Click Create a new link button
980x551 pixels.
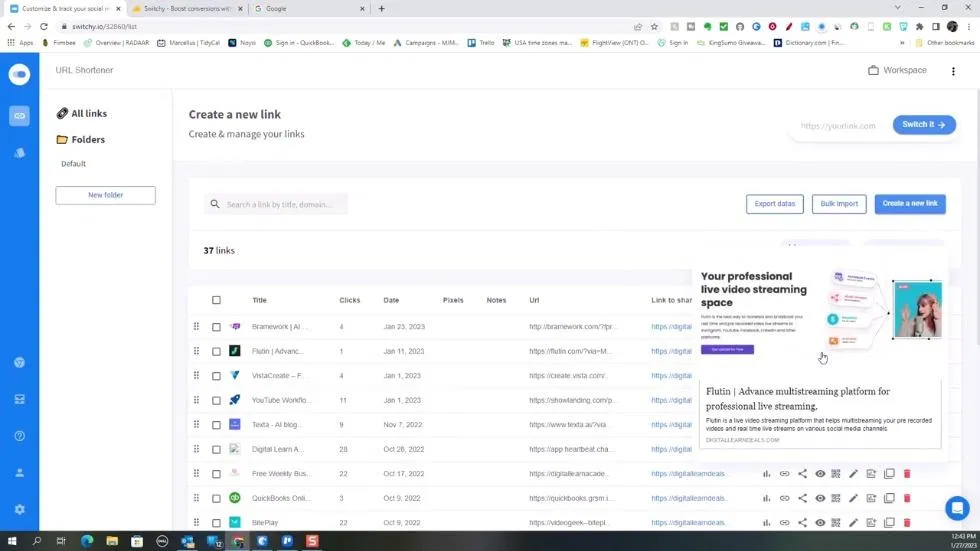[x=910, y=204]
